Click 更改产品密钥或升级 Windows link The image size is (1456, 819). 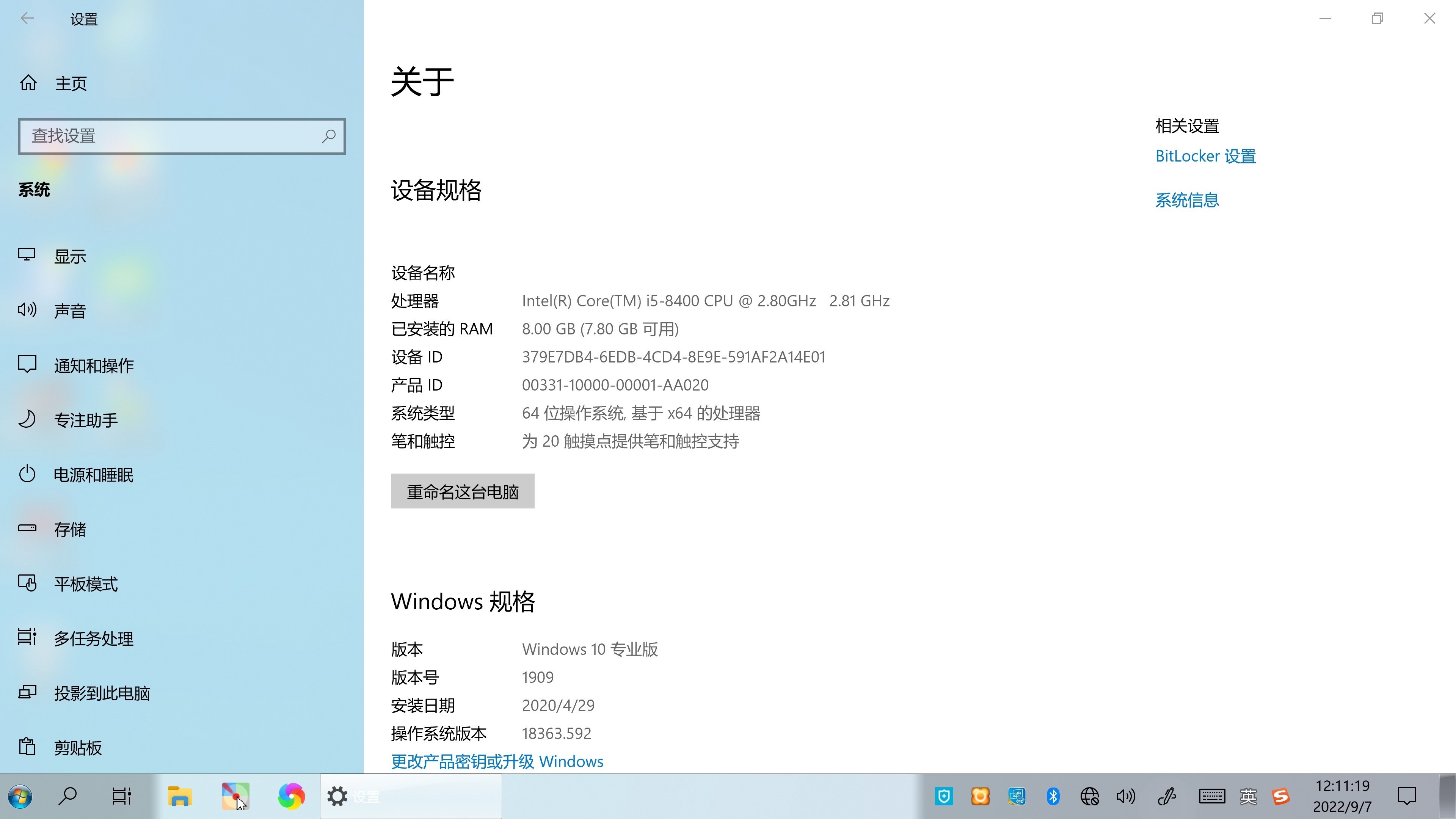[x=497, y=761]
